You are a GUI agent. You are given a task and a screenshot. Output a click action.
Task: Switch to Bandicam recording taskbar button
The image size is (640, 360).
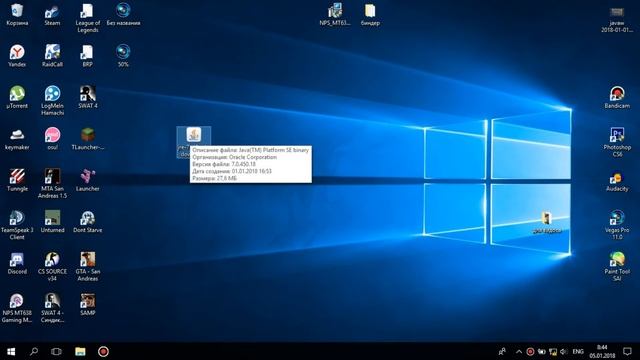(103, 351)
